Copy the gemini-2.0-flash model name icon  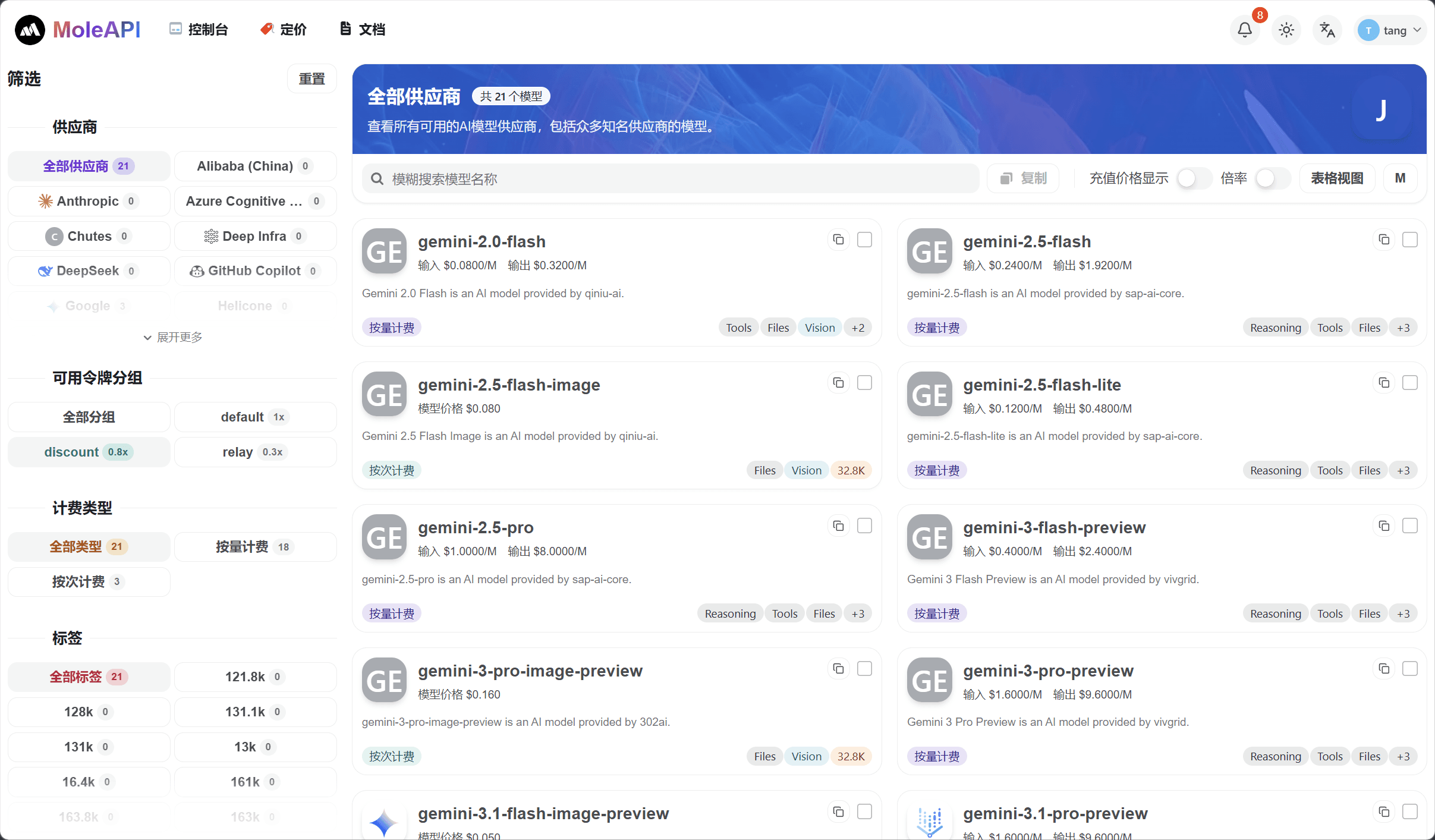coord(838,240)
